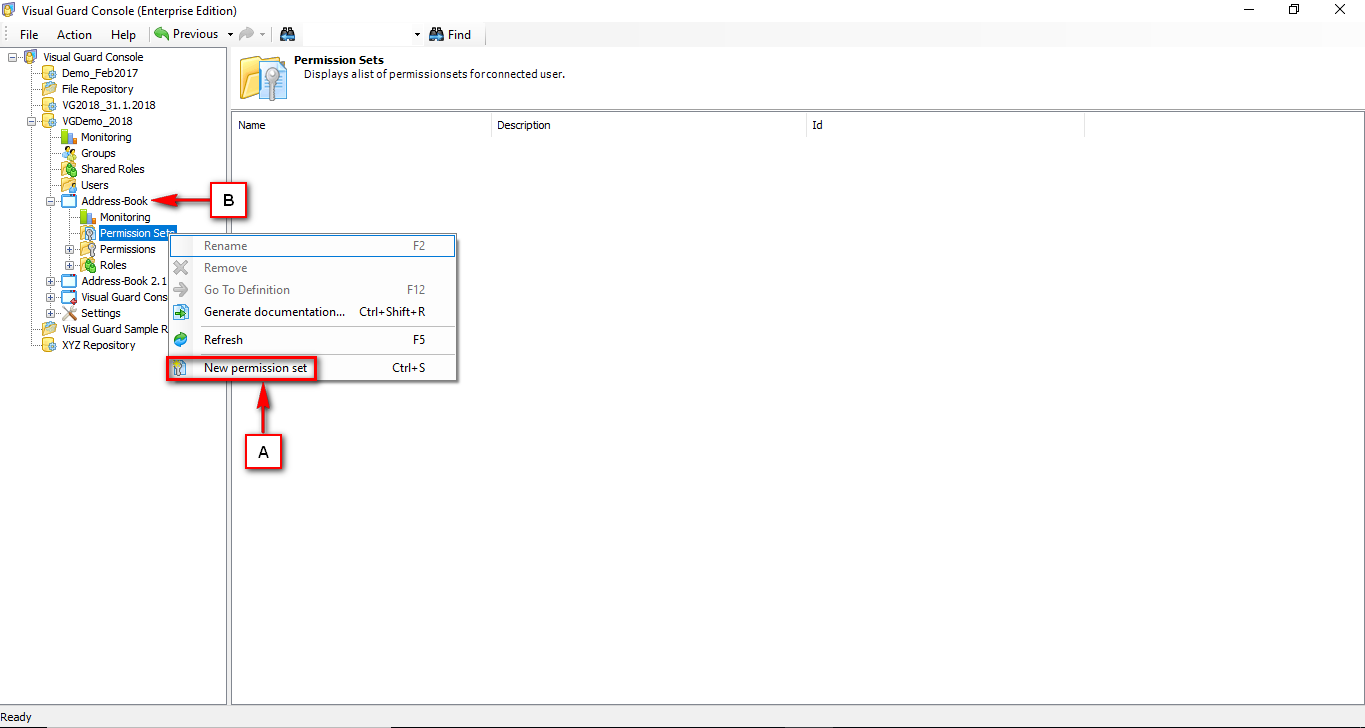Image resolution: width=1365 pixels, height=728 pixels.
Task: Click the Refresh globe icon in context menu
Action: pyautogui.click(x=181, y=340)
